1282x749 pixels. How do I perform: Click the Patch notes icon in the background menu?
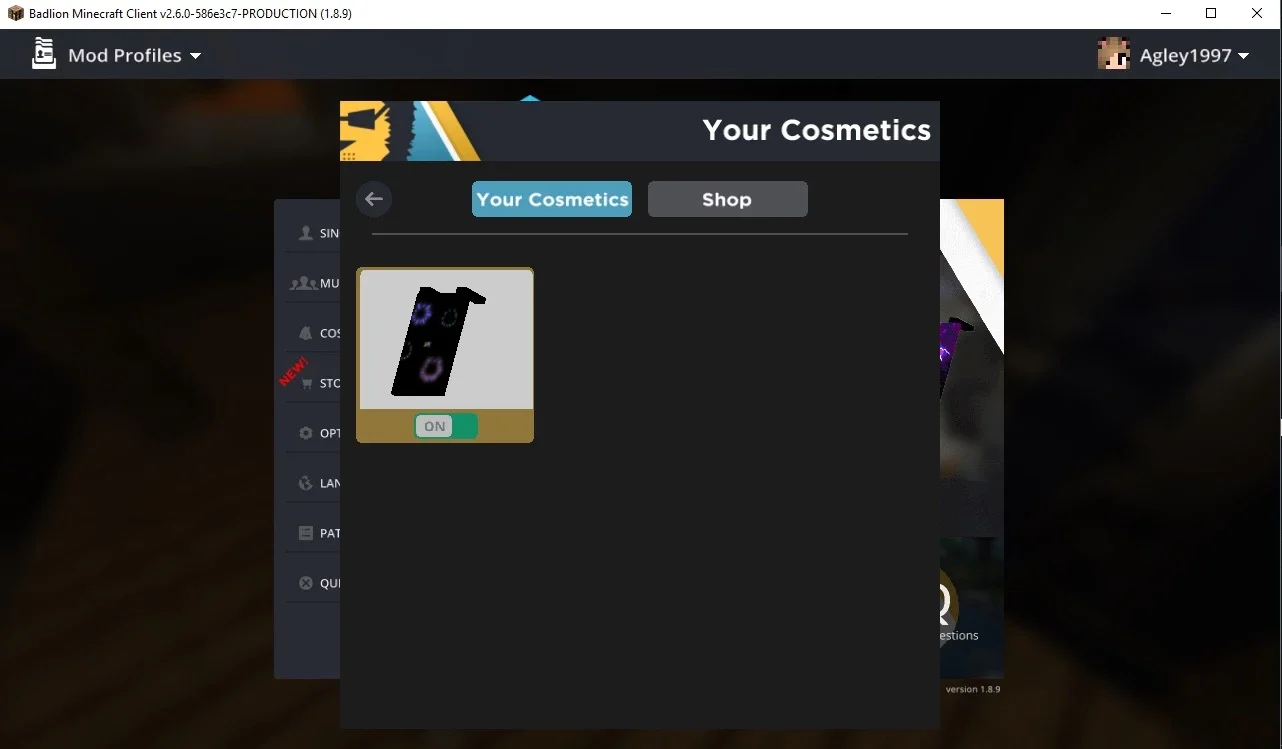(x=306, y=533)
